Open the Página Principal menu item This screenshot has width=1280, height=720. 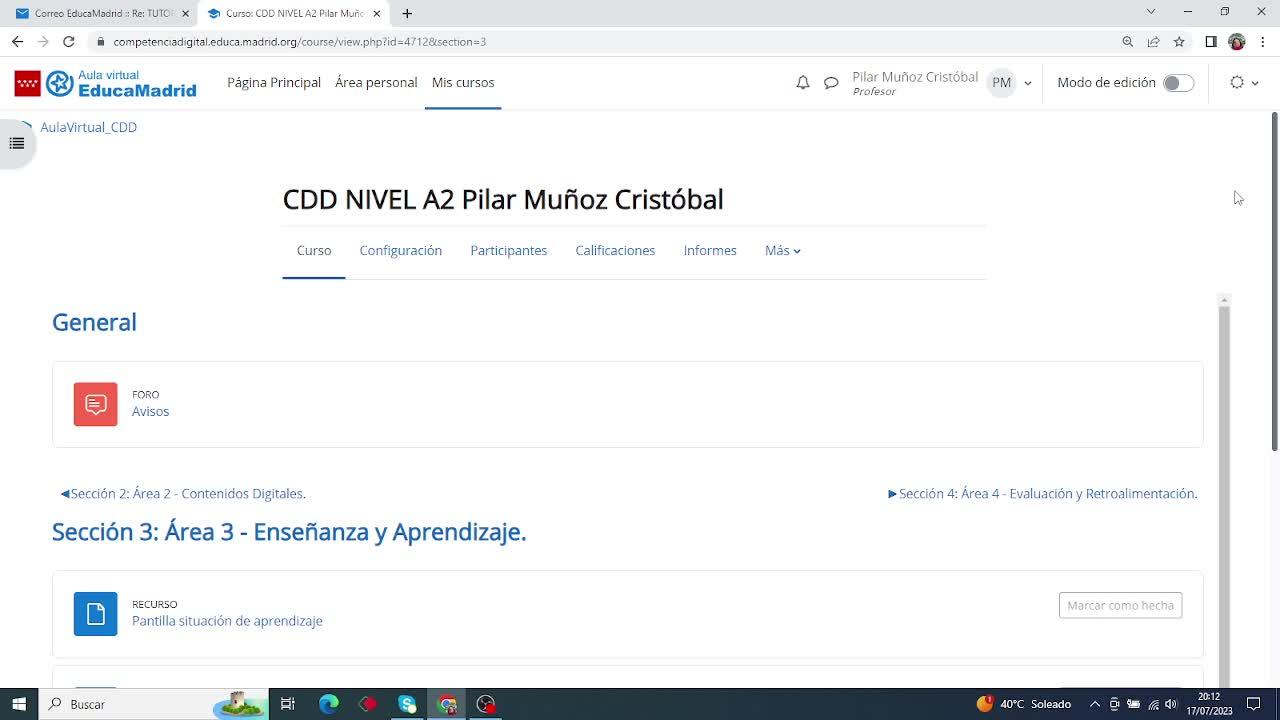pyautogui.click(x=274, y=83)
